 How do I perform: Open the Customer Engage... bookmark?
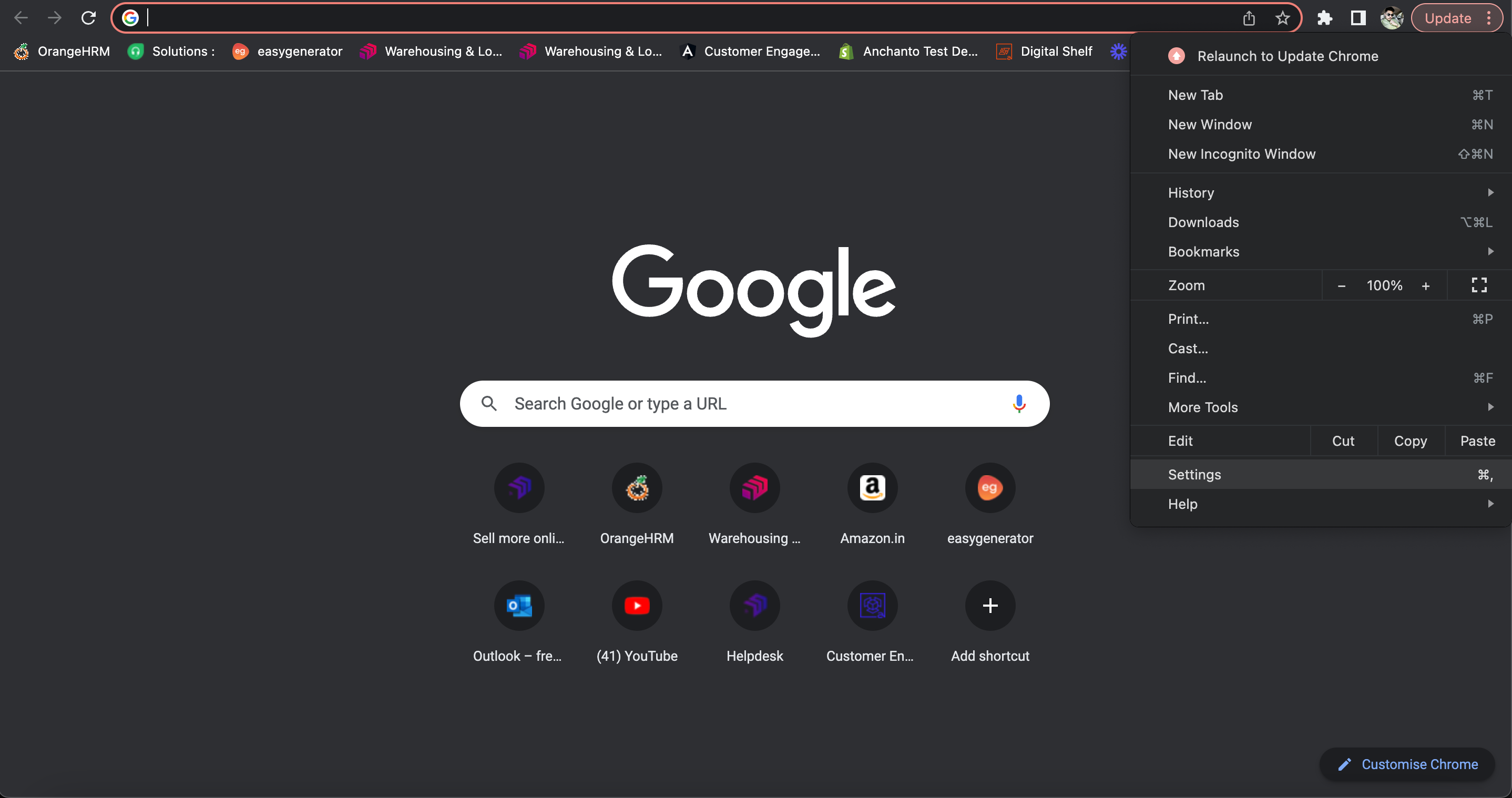coord(750,52)
